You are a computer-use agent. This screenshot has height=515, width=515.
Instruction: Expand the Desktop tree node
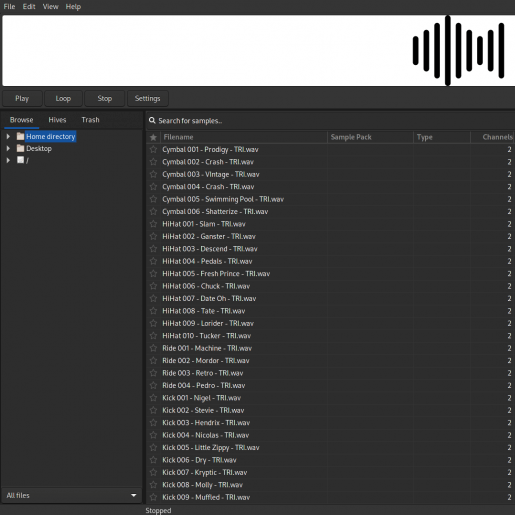click(8, 148)
